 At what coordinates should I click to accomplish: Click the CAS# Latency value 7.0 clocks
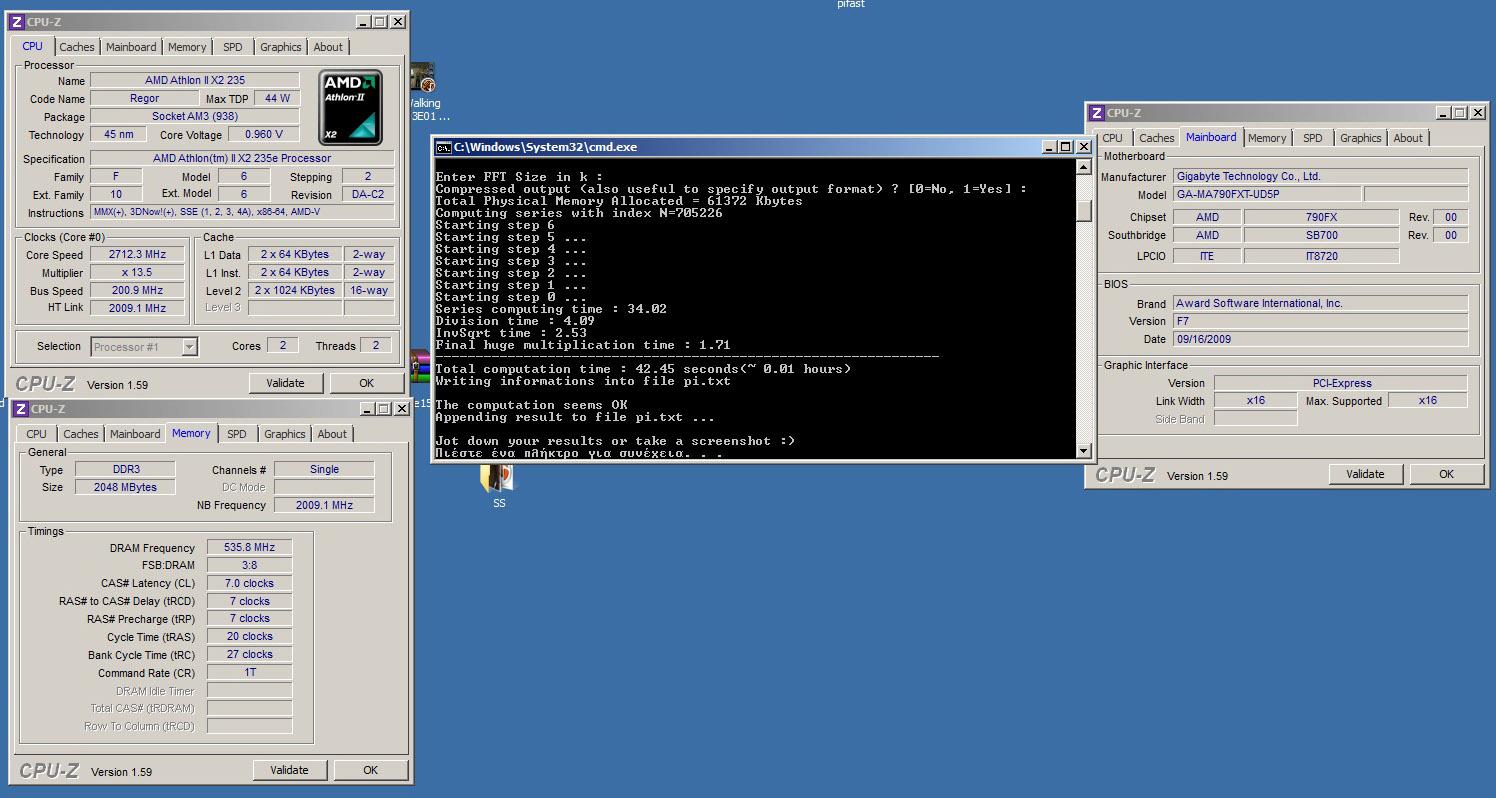pyautogui.click(x=250, y=583)
